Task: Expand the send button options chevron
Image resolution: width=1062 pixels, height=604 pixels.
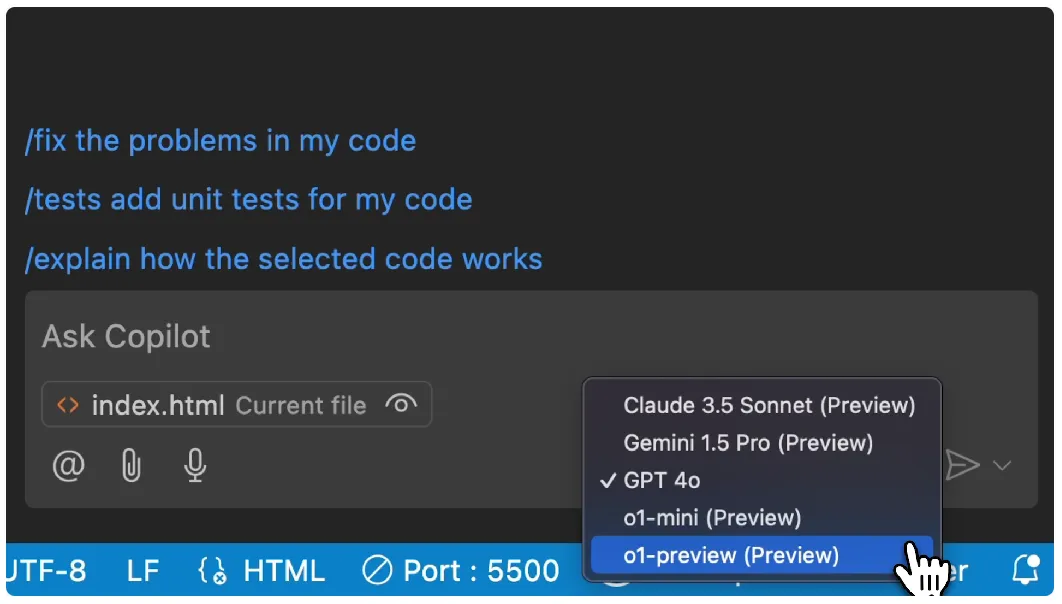Action: point(1002,465)
